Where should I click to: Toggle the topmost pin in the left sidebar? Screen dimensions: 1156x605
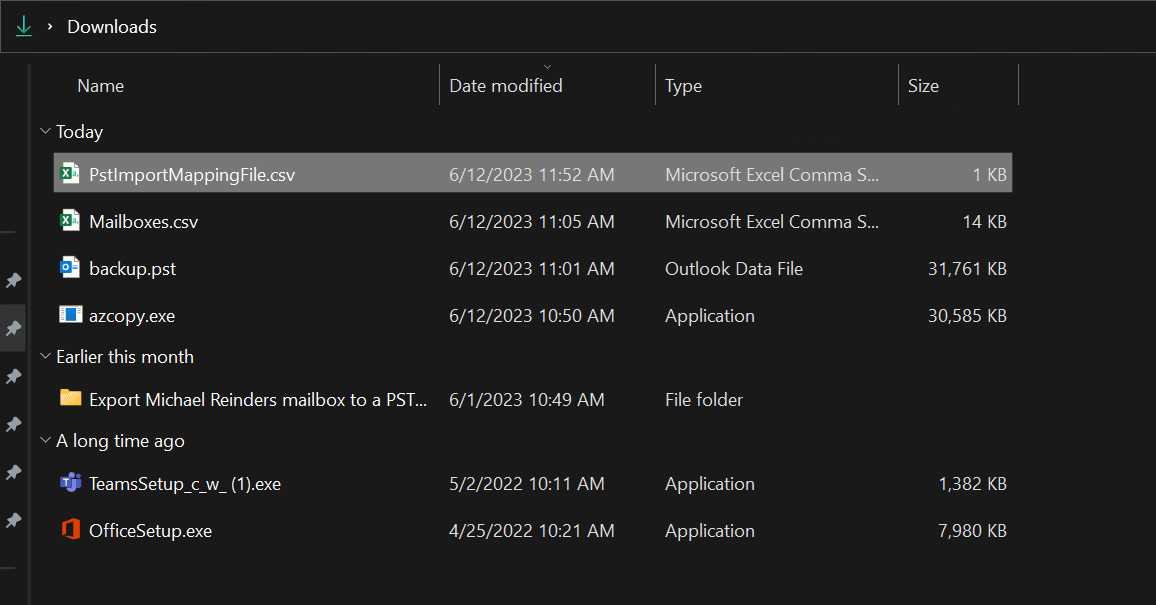[14, 281]
